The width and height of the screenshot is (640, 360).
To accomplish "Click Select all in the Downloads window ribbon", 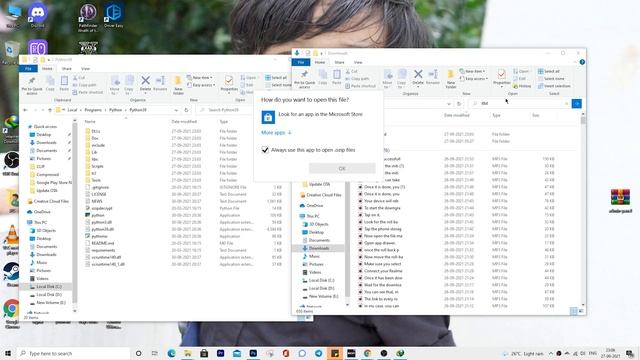I will [x=549, y=71].
